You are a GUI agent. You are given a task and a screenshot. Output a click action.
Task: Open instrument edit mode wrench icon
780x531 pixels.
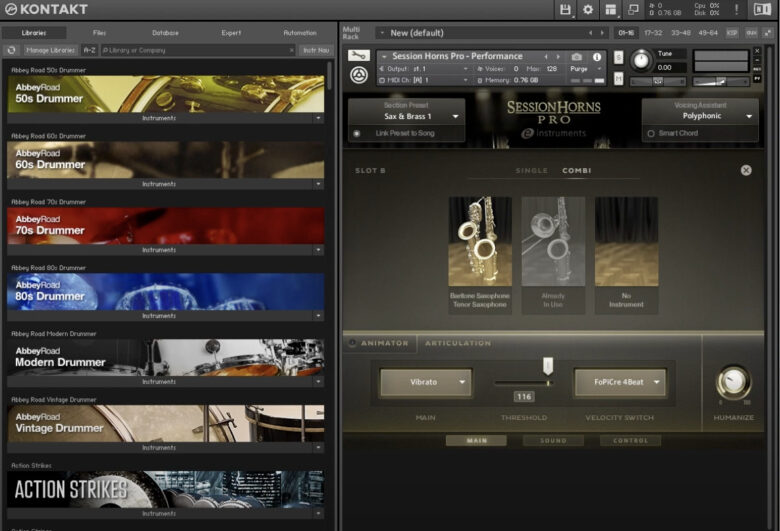[359, 55]
